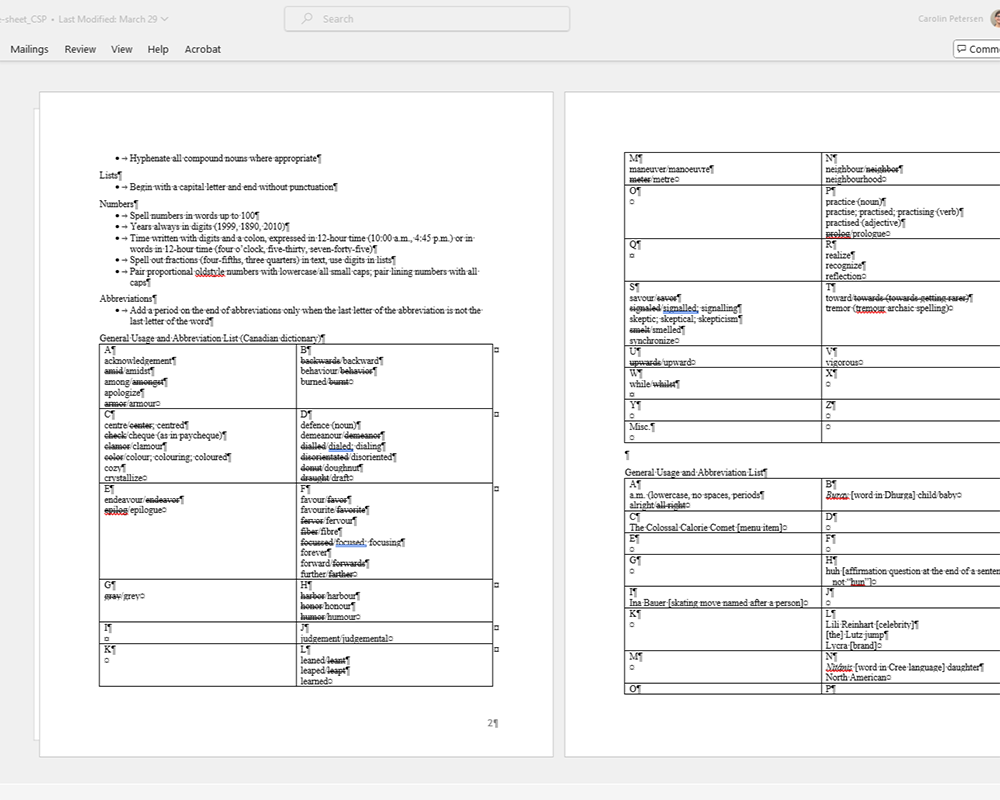Click the comment bubble icon
The image size is (1000, 800).
tap(962, 49)
